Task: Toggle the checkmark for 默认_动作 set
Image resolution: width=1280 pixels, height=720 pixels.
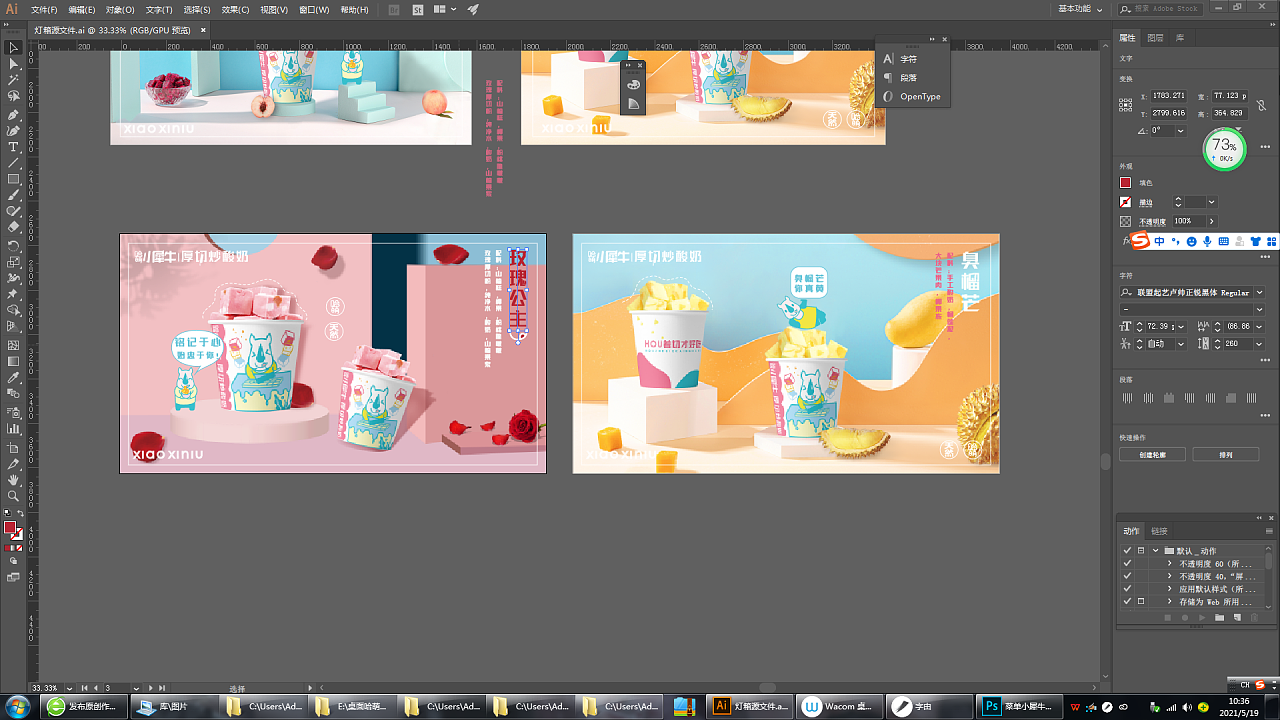Action: [x=1127, y=550]
